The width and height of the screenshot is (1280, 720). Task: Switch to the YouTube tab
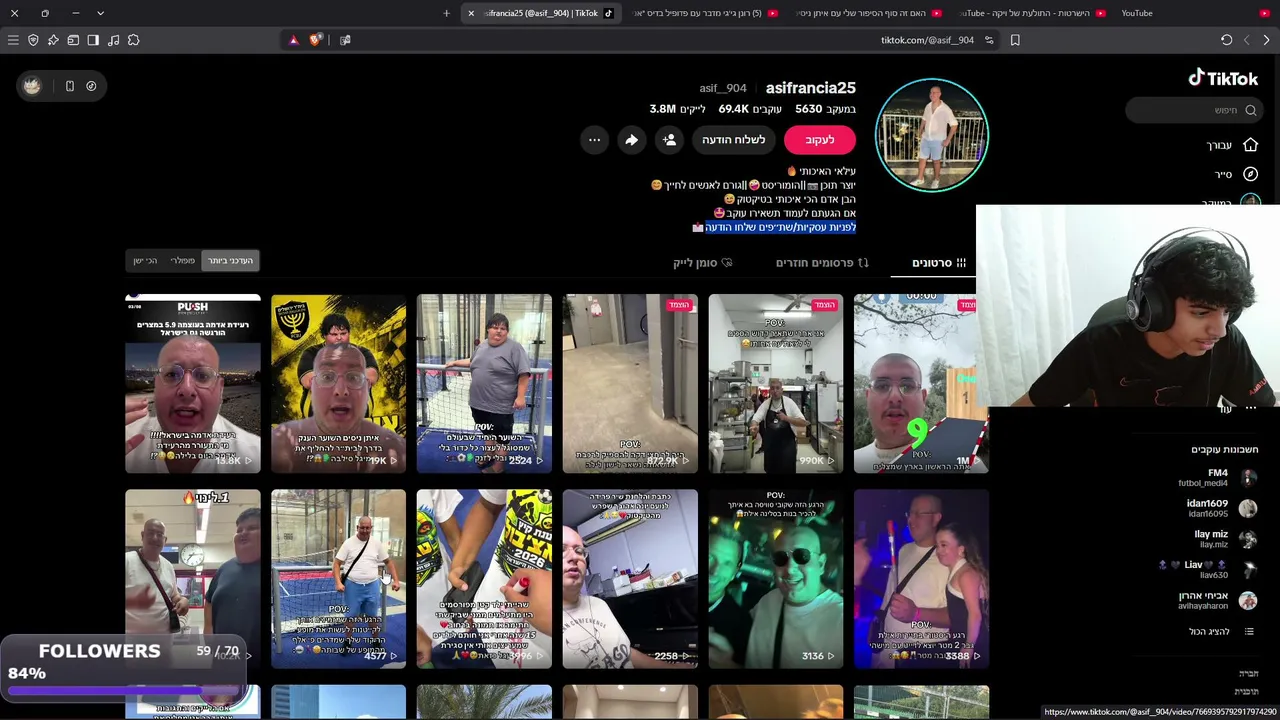coord(1195,13)
